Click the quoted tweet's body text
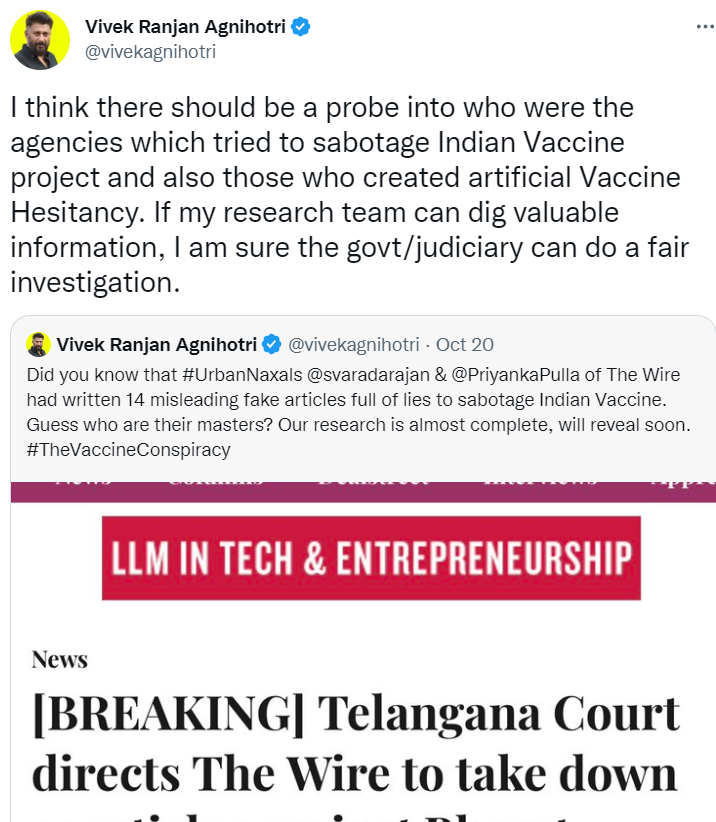The height and width of the screenshot is (822, 716). (x=360, y=412)
